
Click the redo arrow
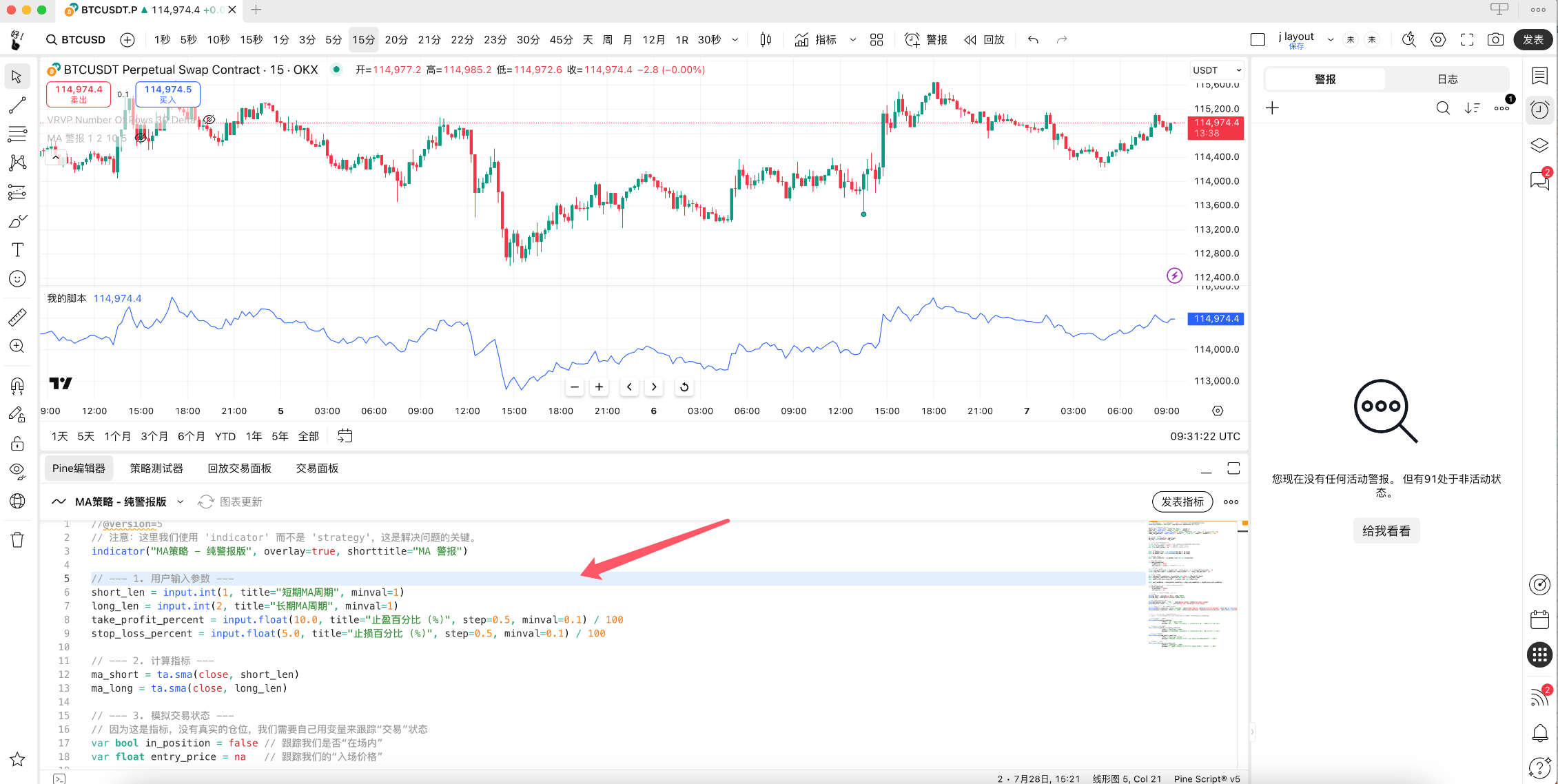point(1062,40)
